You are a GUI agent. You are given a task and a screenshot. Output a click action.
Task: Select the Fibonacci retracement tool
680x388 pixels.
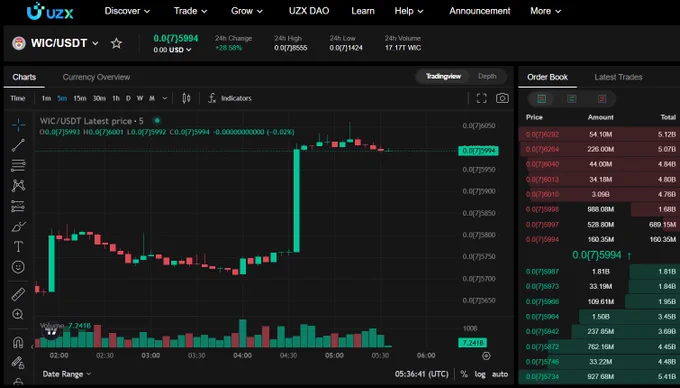pyautogui.click(x=18, y=165)
